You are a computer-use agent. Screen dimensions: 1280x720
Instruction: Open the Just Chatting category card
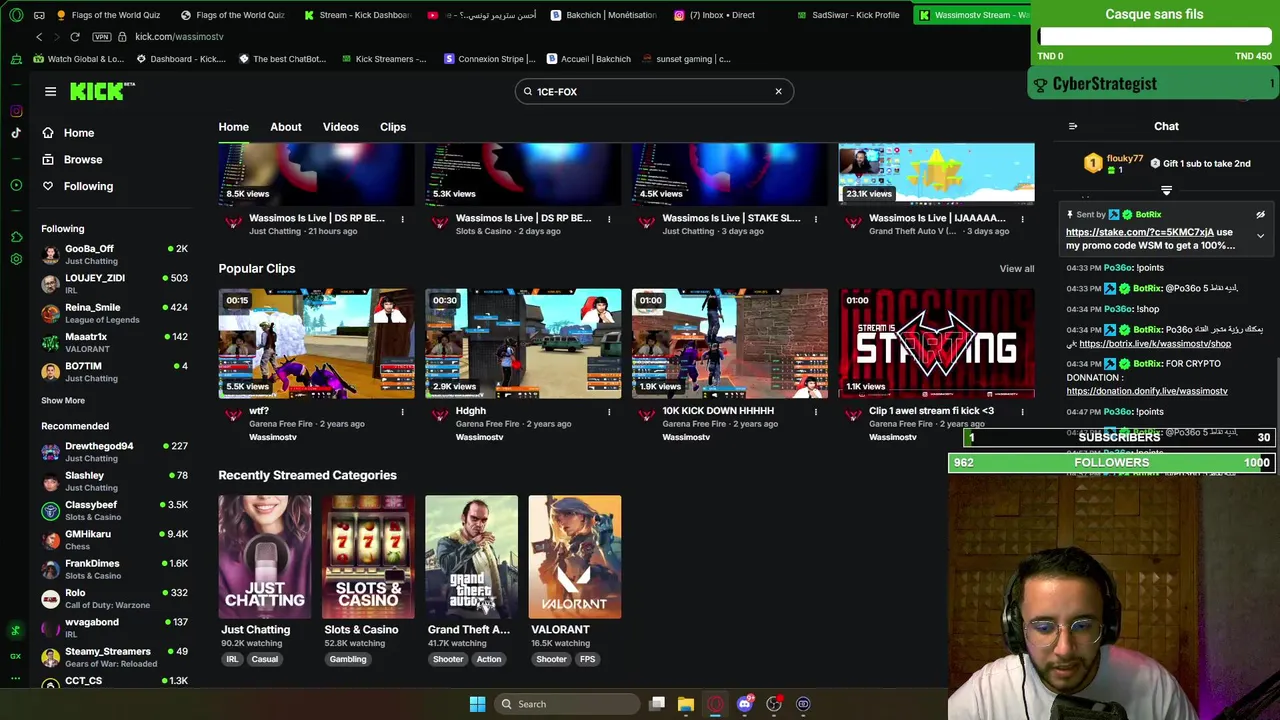coord(265,557)
